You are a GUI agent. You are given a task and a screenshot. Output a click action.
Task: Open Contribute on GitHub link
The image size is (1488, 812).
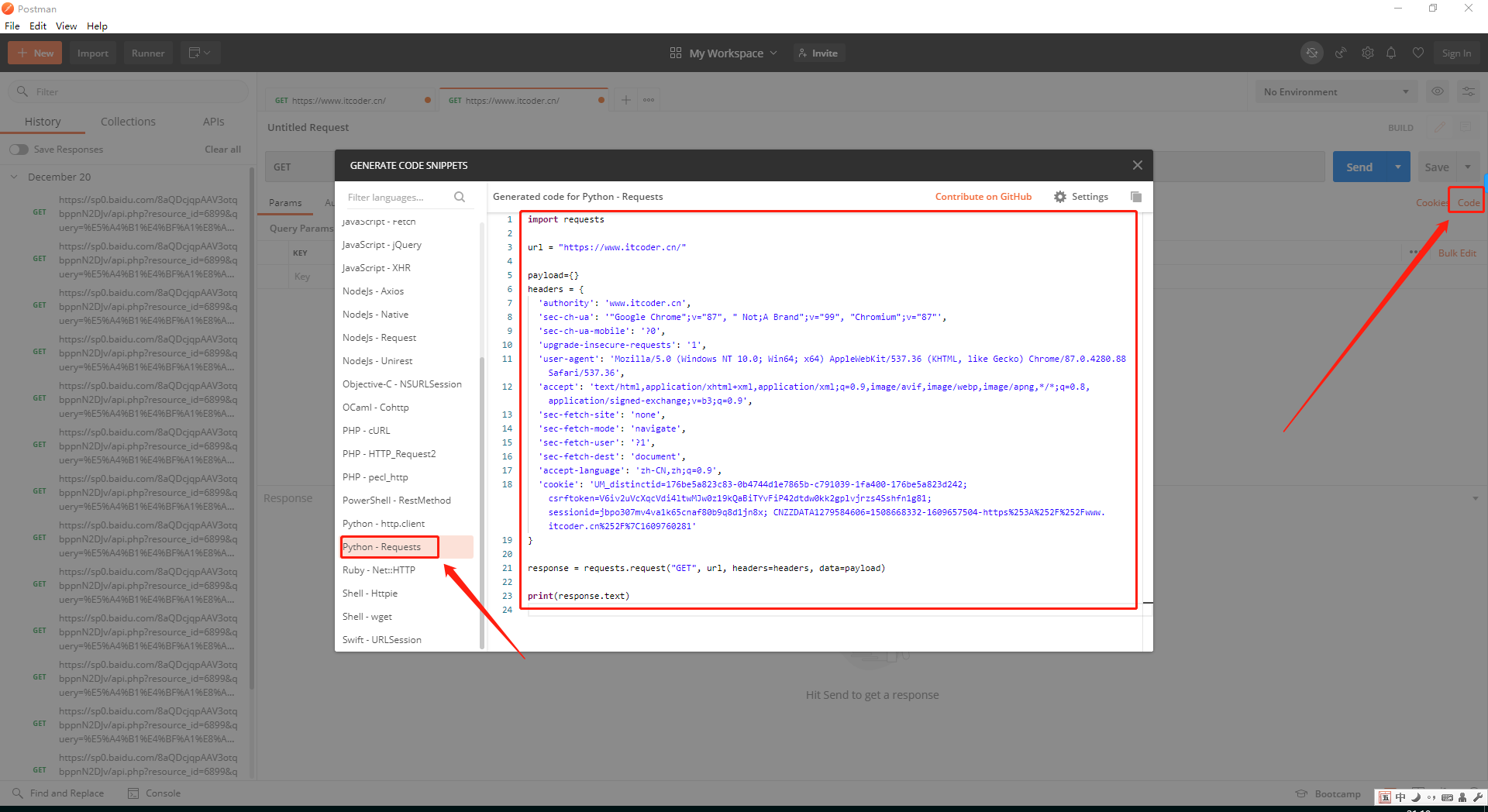983,197
